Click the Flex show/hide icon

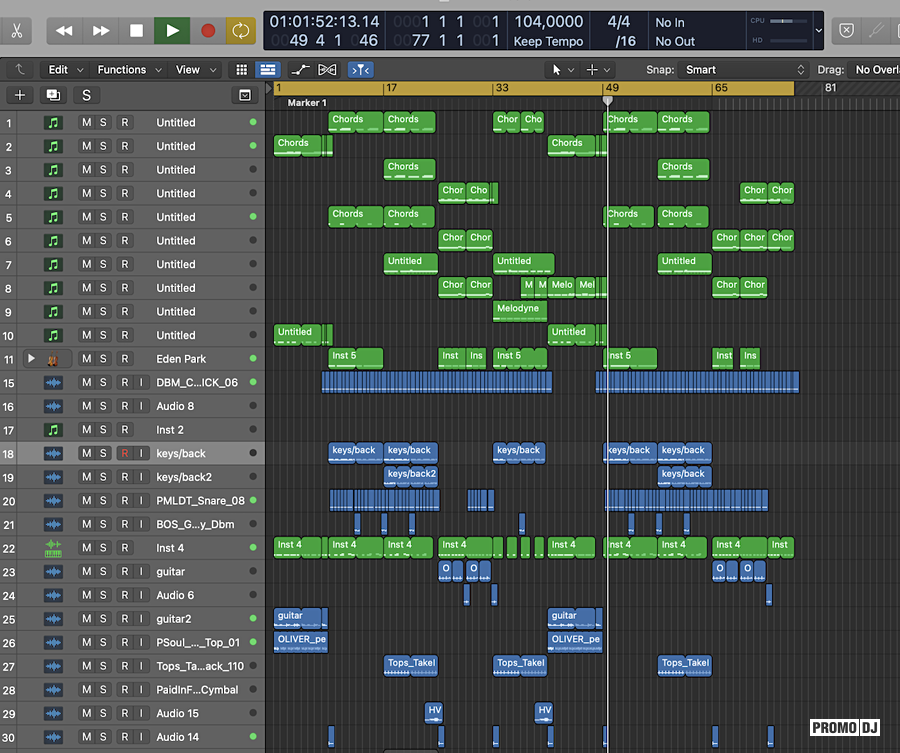(x=327, y=70)
